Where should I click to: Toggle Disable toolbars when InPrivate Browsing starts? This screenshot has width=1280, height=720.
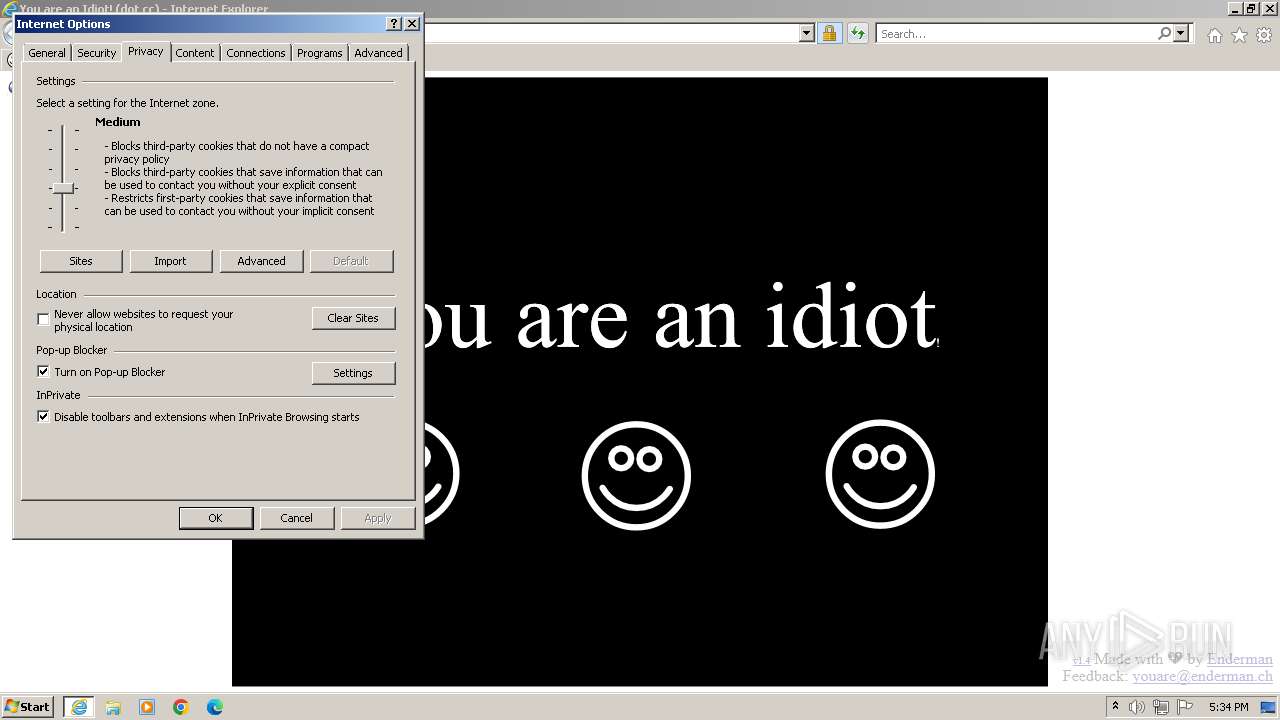coord(43,416)
